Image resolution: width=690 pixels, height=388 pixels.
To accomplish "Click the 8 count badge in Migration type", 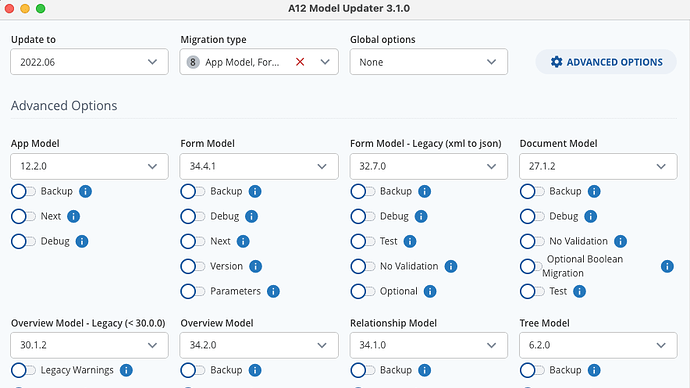I will pos(193,62).
